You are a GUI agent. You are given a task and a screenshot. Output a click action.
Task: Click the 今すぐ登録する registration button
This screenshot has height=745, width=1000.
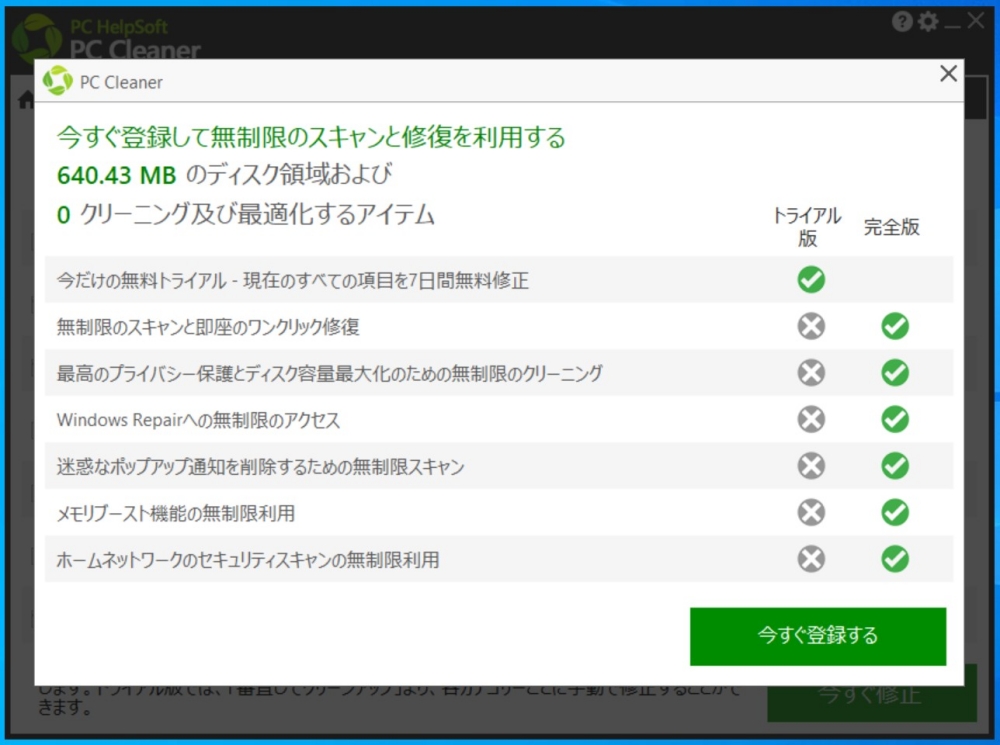pos(818,635)
